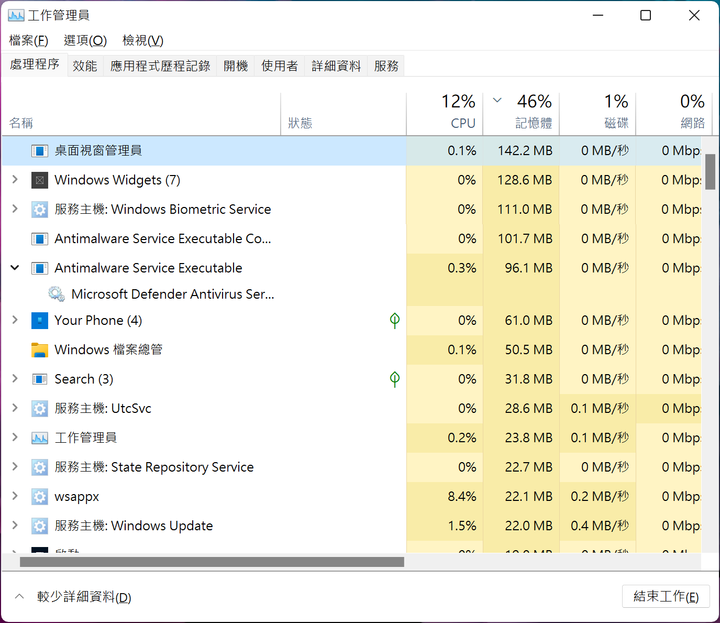
Task: Select the 1.5% CPU cell of Windows Update
Action: (x=444, y=526)
